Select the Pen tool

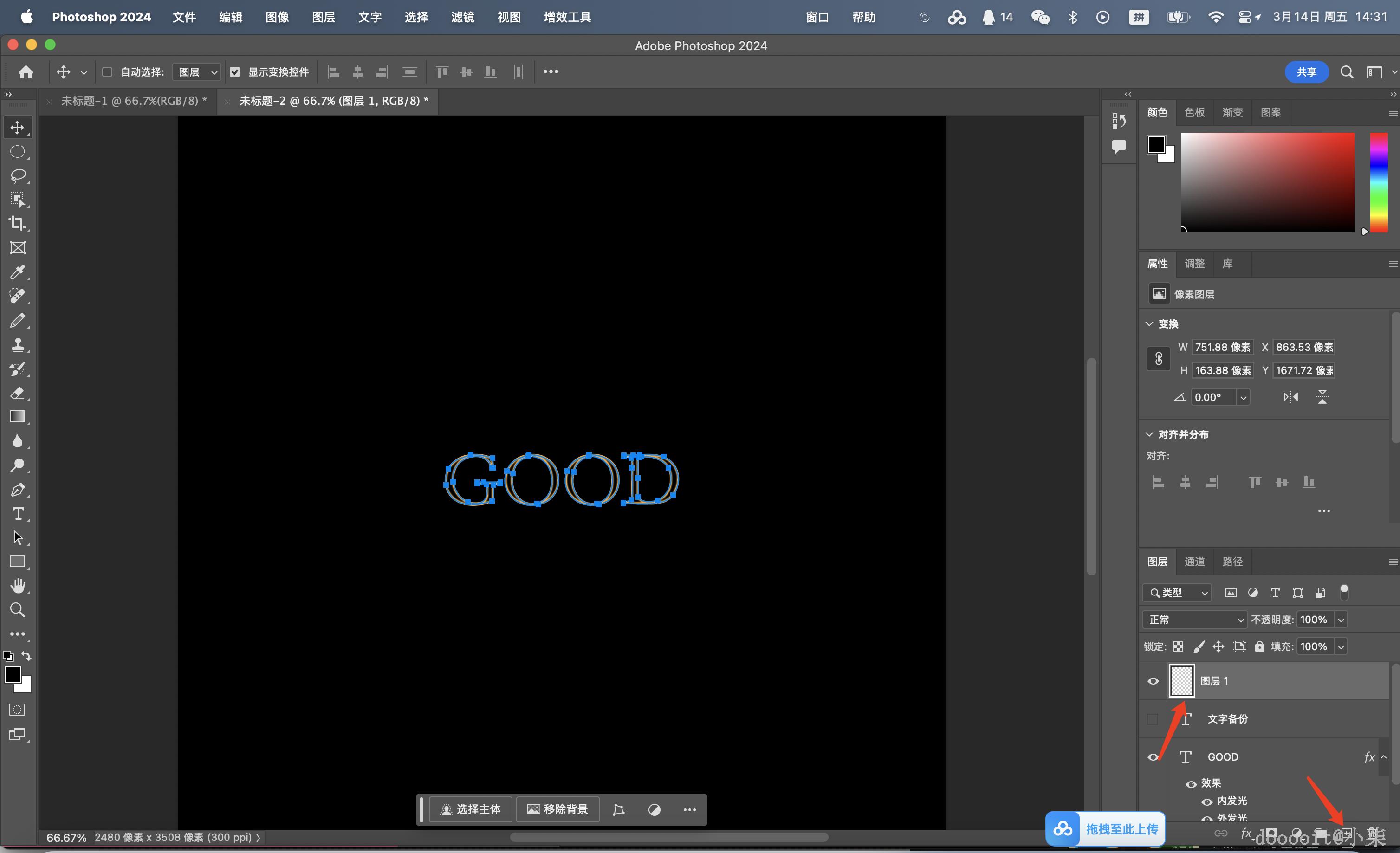pyautogui.click(x=18, y=490)
